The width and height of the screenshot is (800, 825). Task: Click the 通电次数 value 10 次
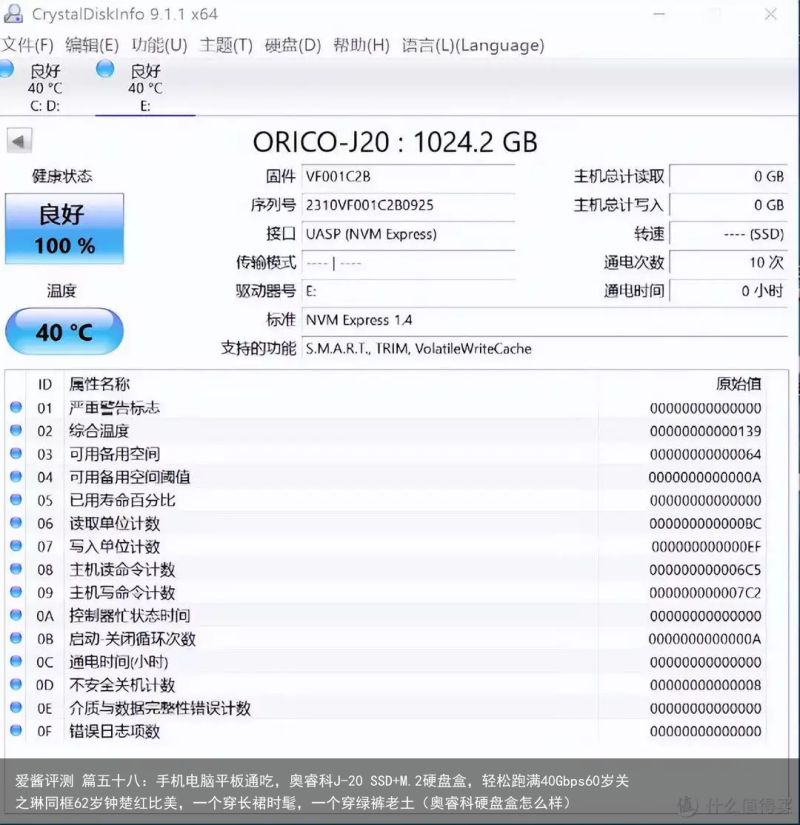[x=728, y=262]
